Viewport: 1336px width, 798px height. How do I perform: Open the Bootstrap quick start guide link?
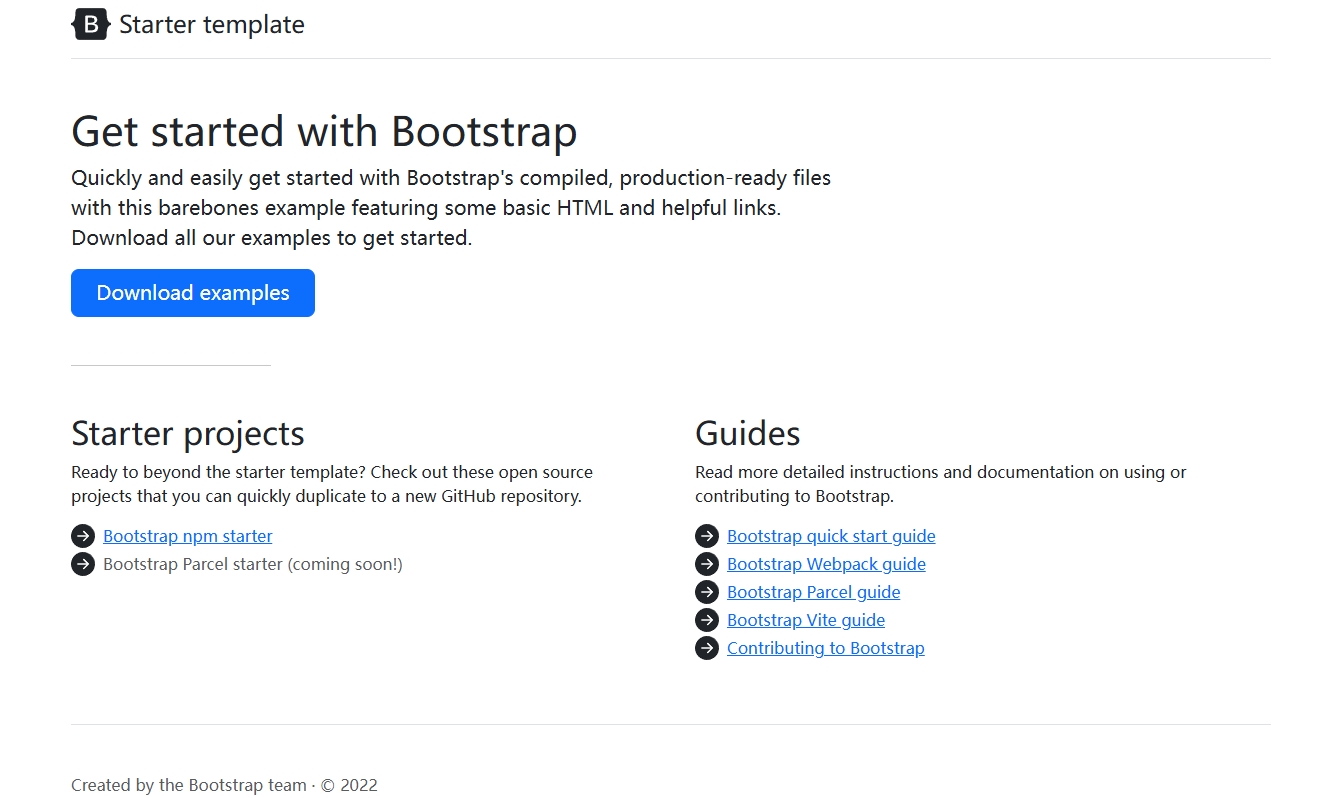point(831,536)
